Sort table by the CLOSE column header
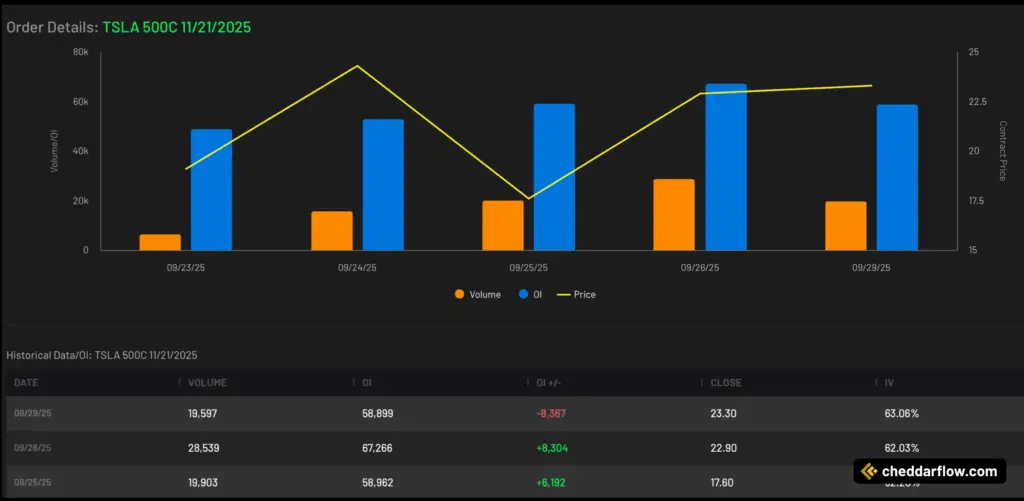This screenshot has height=501, width=1024. click(x=726, y=383)
